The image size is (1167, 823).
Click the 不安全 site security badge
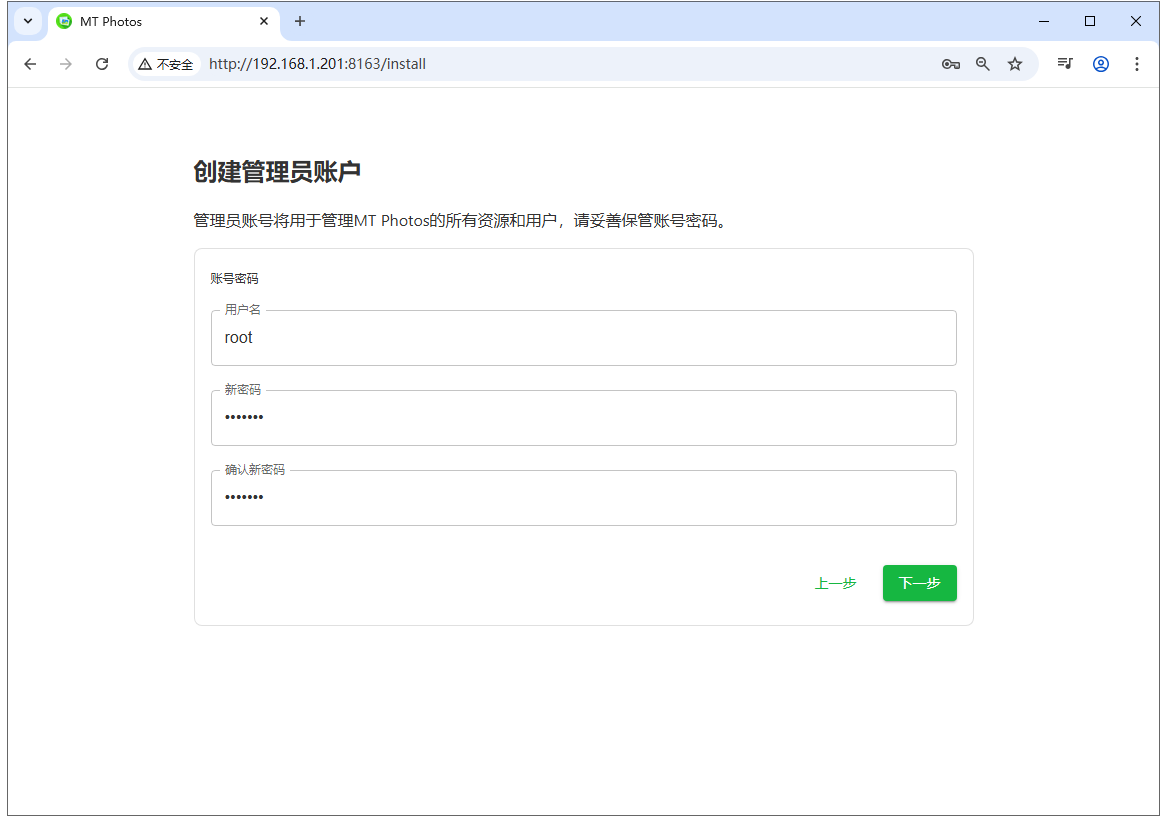(x=166, y=64)
